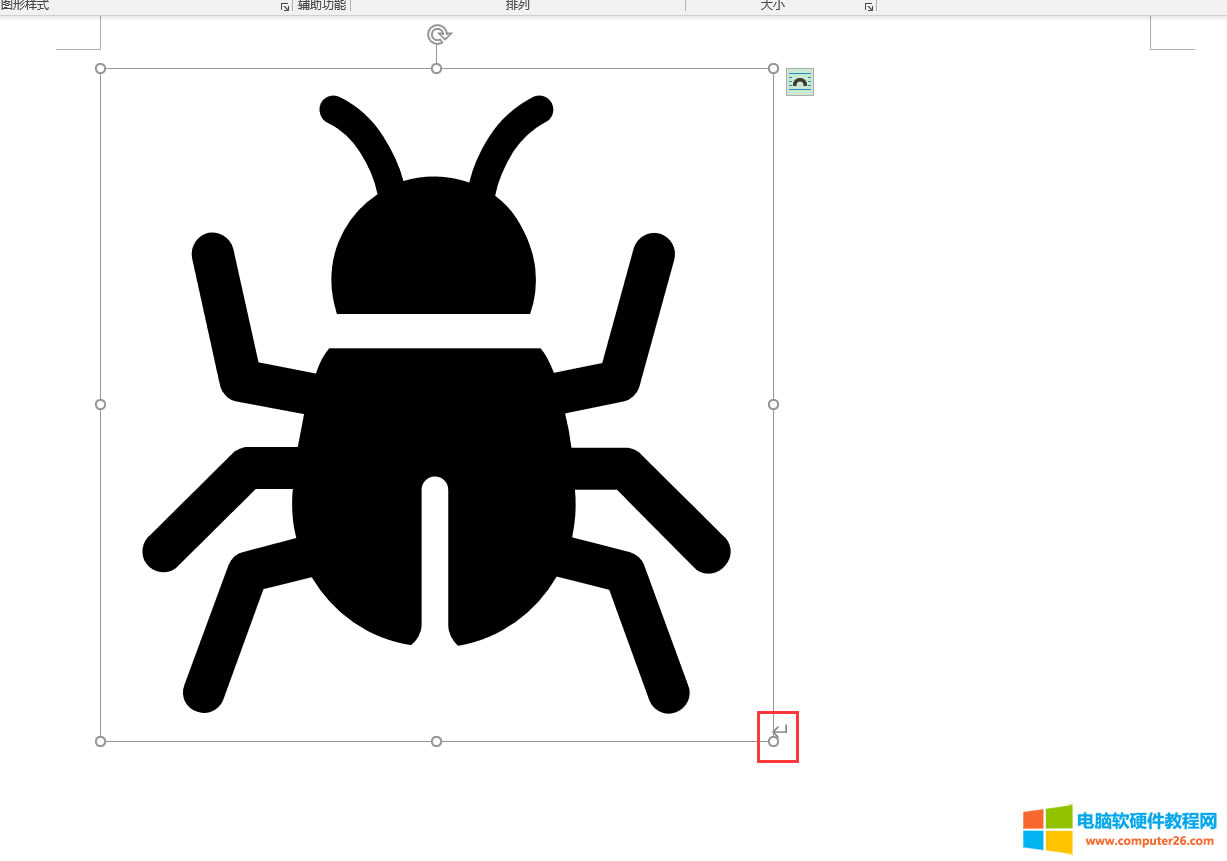Expand the 图形样式 group dialog launcher
Image resolution: width=1227 pixels, height=861 pixels.
(x=284, y=6)
